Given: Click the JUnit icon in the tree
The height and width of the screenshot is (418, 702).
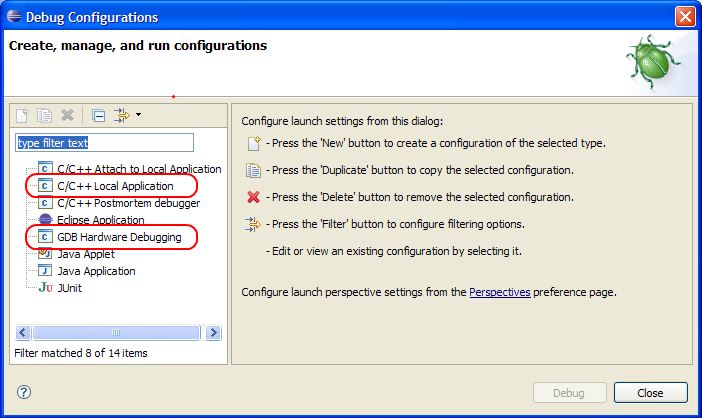Looking at the screenshot, I should click(x=46, y=287).
